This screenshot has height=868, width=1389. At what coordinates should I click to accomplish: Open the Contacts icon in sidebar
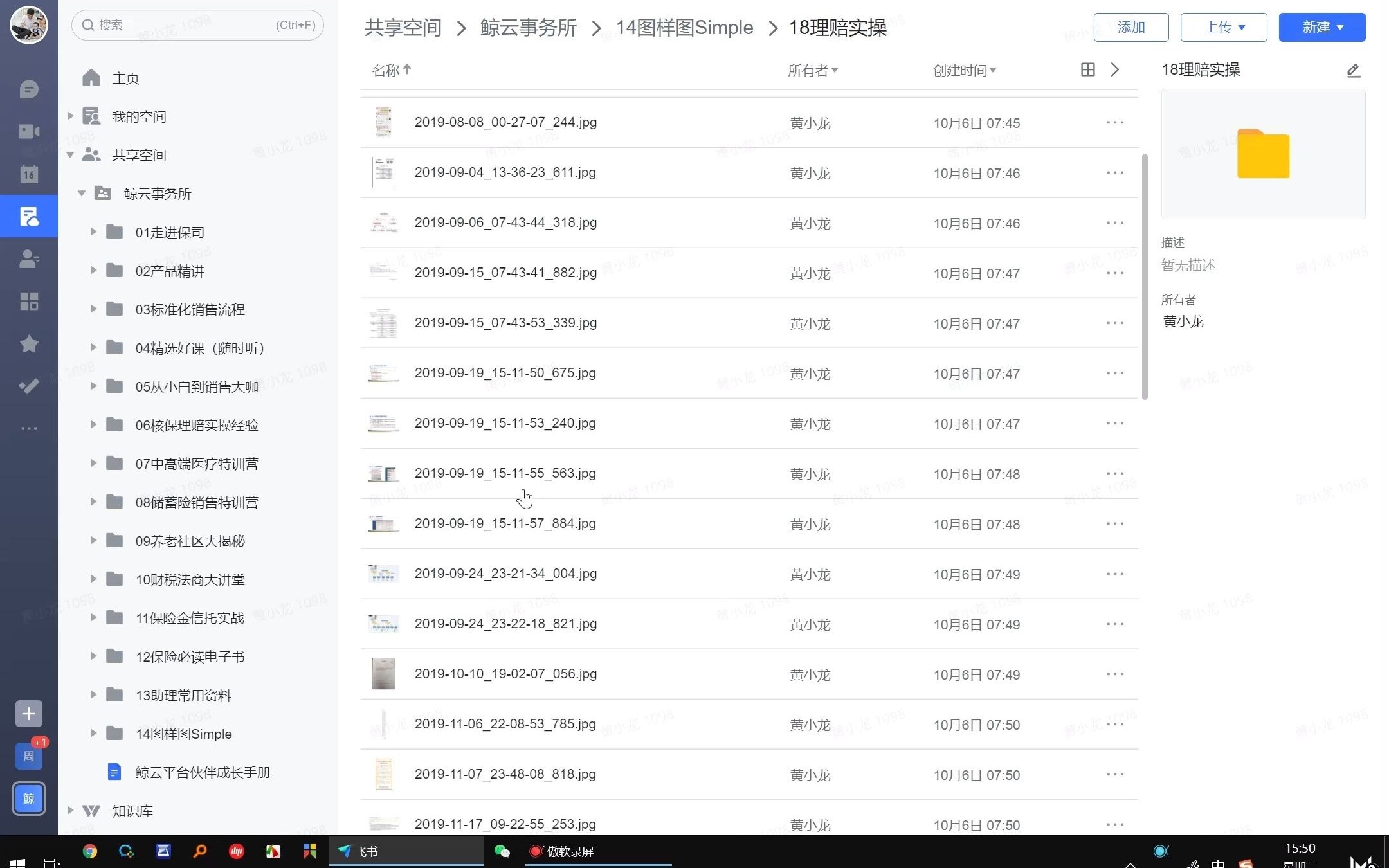click(x=28, y=259)
